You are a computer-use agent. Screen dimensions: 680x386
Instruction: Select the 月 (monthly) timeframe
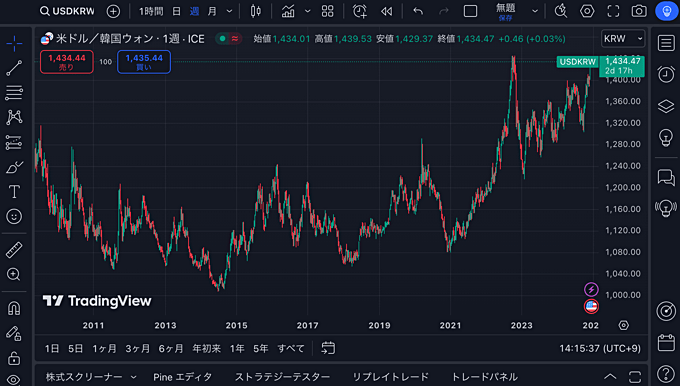pyautogui.click(x=212, y=11)
